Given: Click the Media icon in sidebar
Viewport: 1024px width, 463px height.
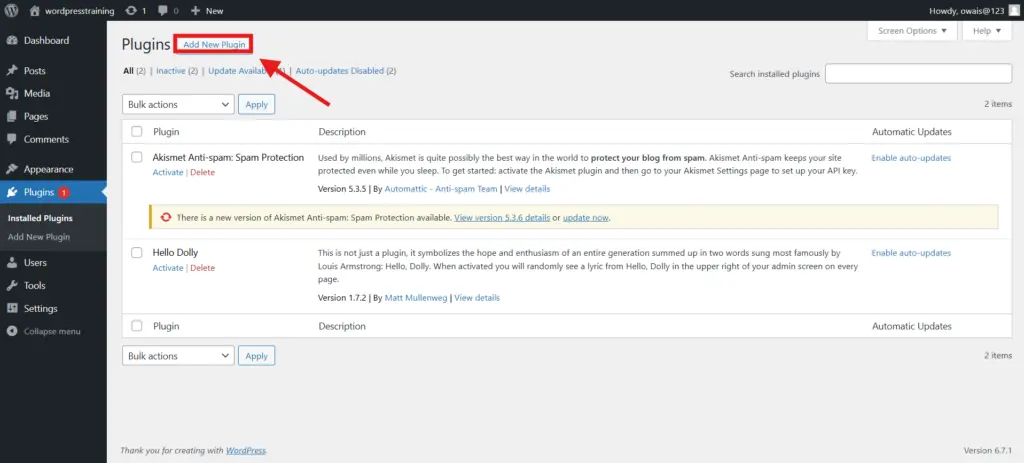Looking at the screenshot, I should (12, 93).
